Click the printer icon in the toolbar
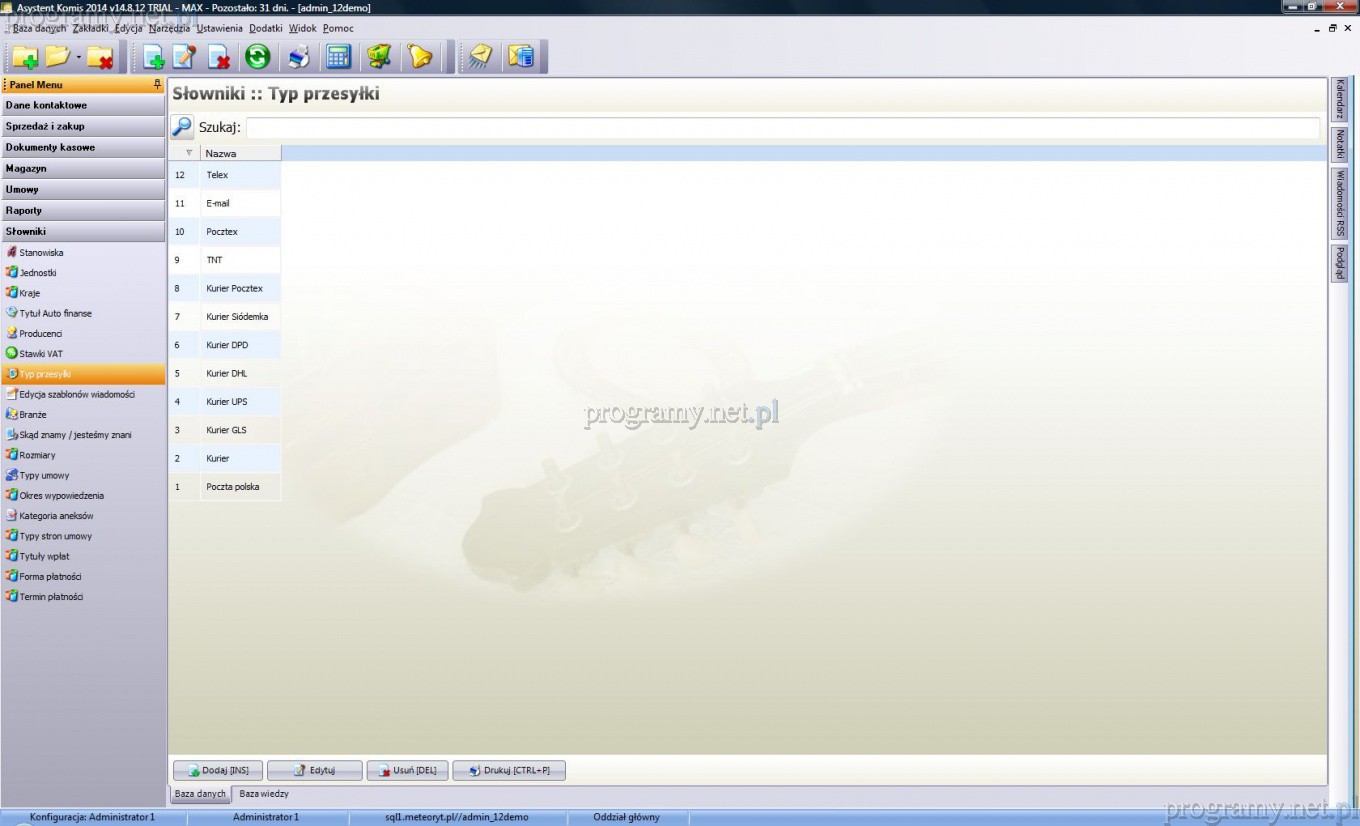1360x826 pixels. click(x=299, y=57)
